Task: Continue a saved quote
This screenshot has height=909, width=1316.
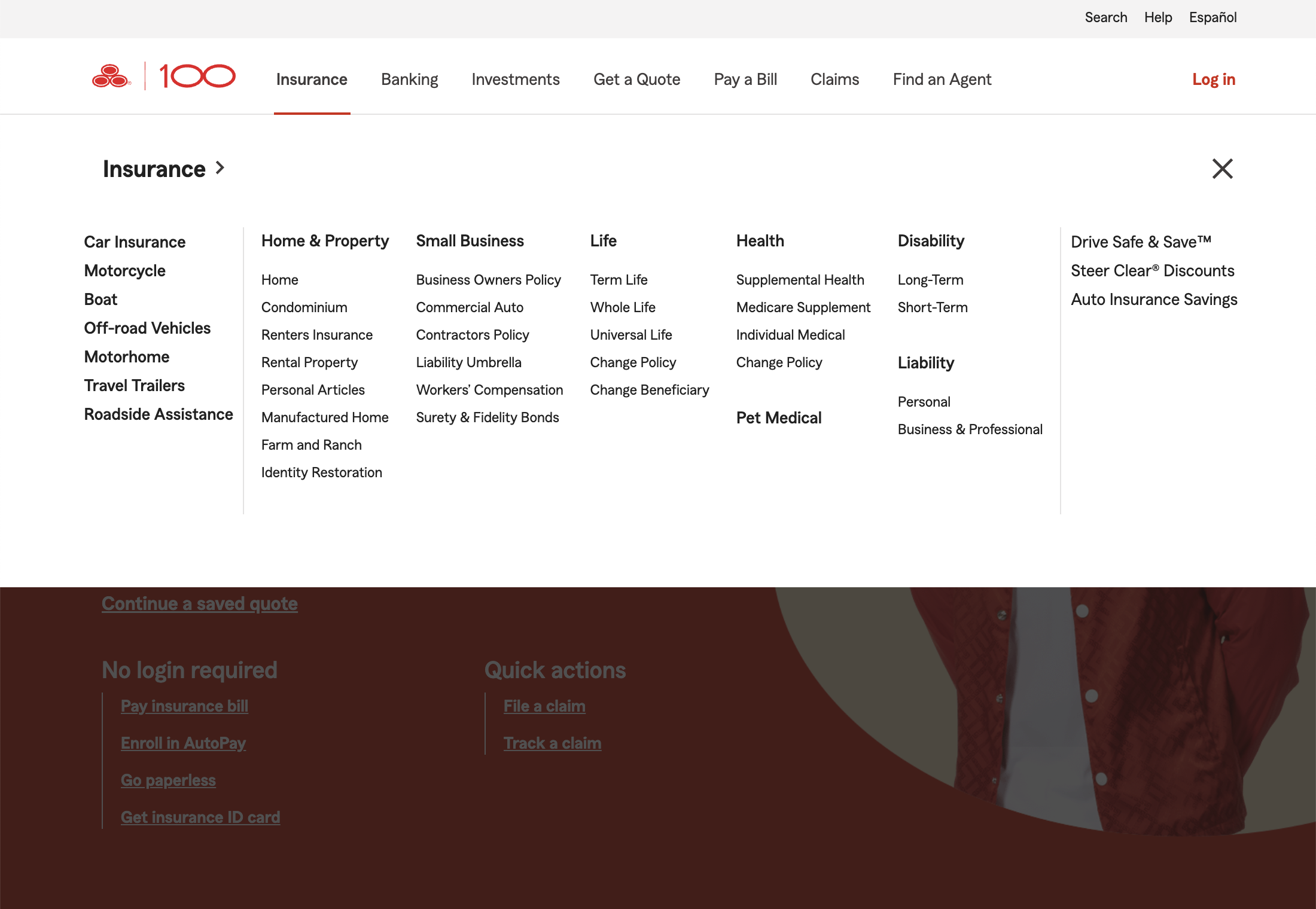Action: pos(199,603)
